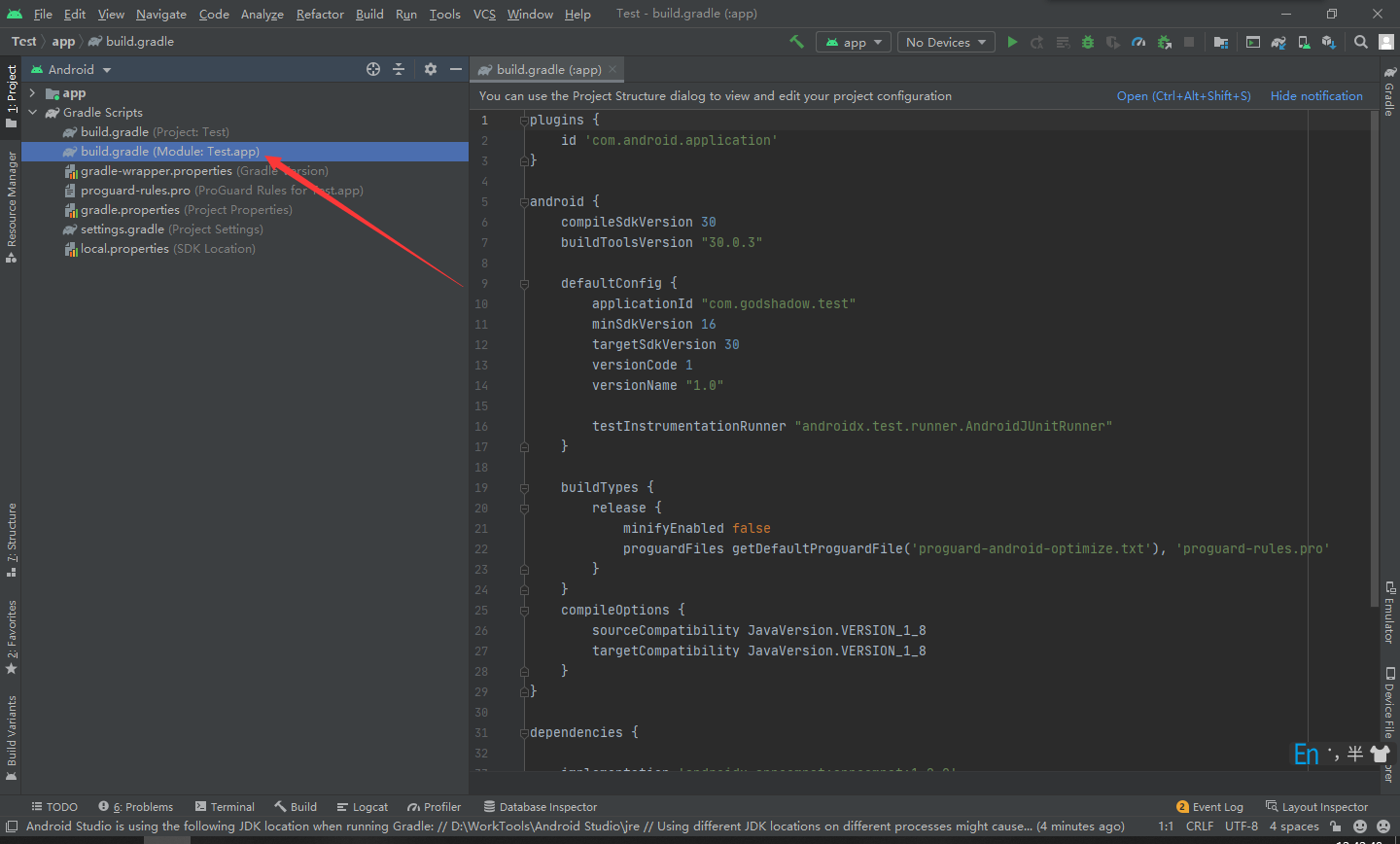Build the project with the hammer icon
The height and width of the screenshot is (844, 1400).
pos(796,42)
